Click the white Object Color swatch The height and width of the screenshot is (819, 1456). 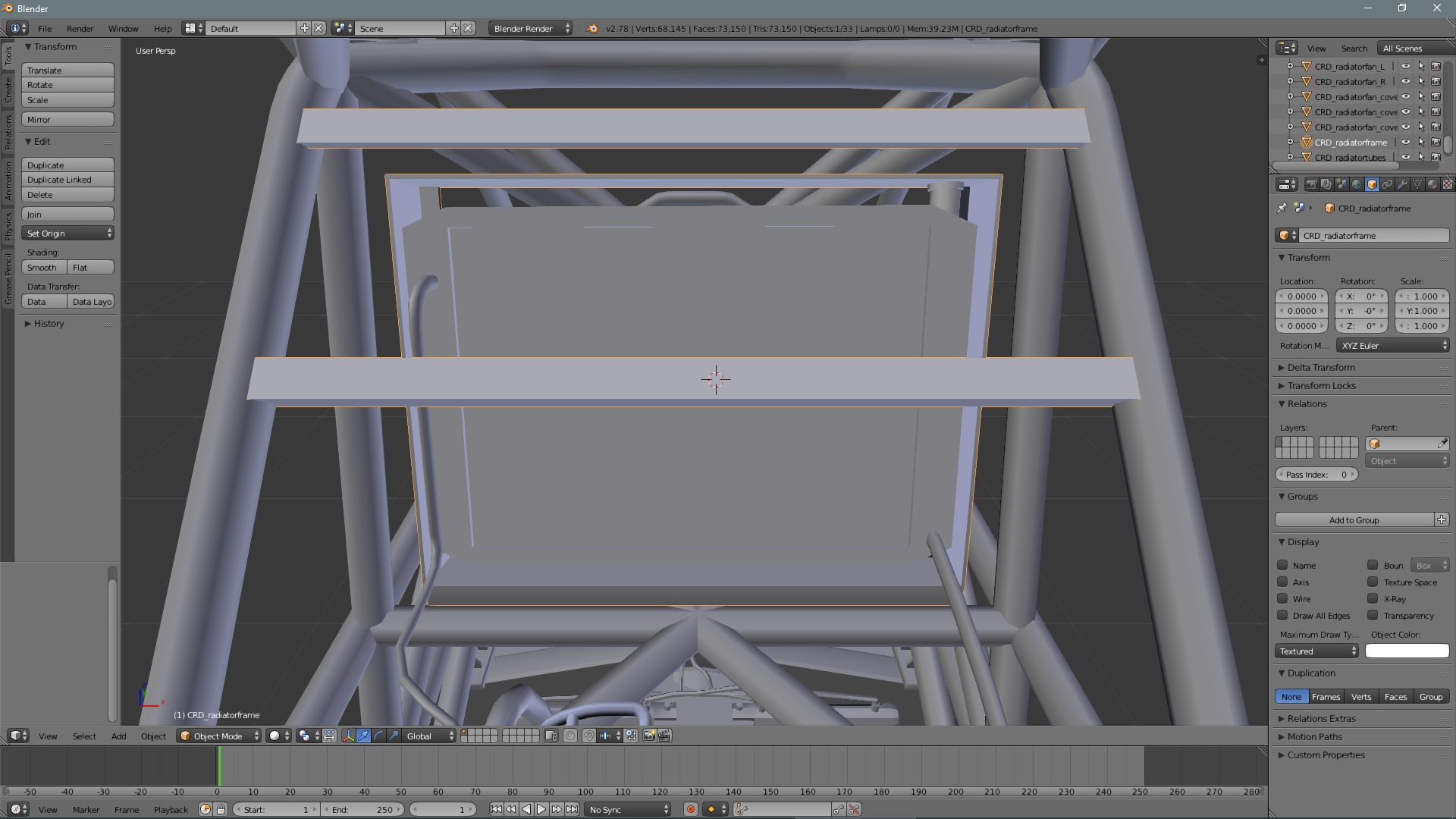coord(1407,651)
